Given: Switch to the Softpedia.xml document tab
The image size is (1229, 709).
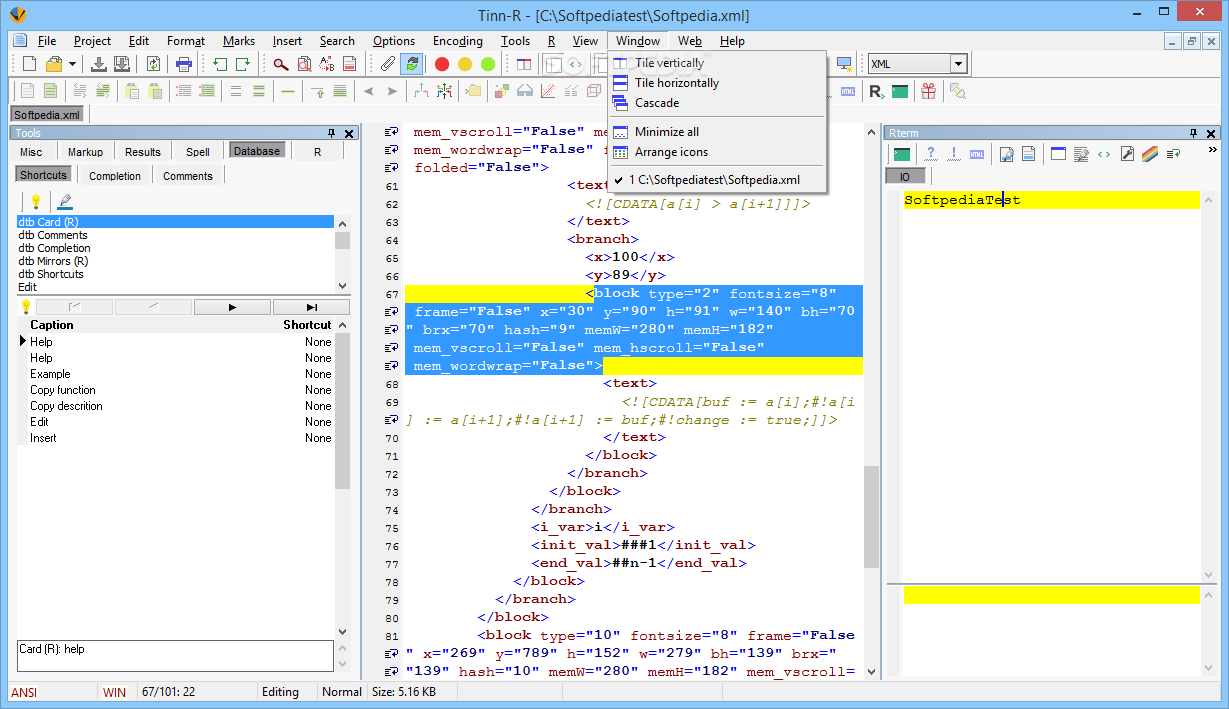Looking at the screenshot, I should (x=47, y=115).
